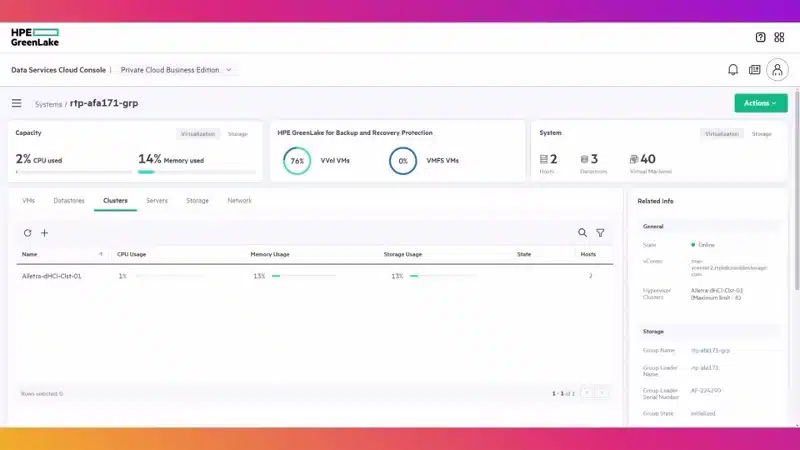Click the page vertical scrollbar
800x450 pixels.
pyautogui.click(x=797, y=189)
